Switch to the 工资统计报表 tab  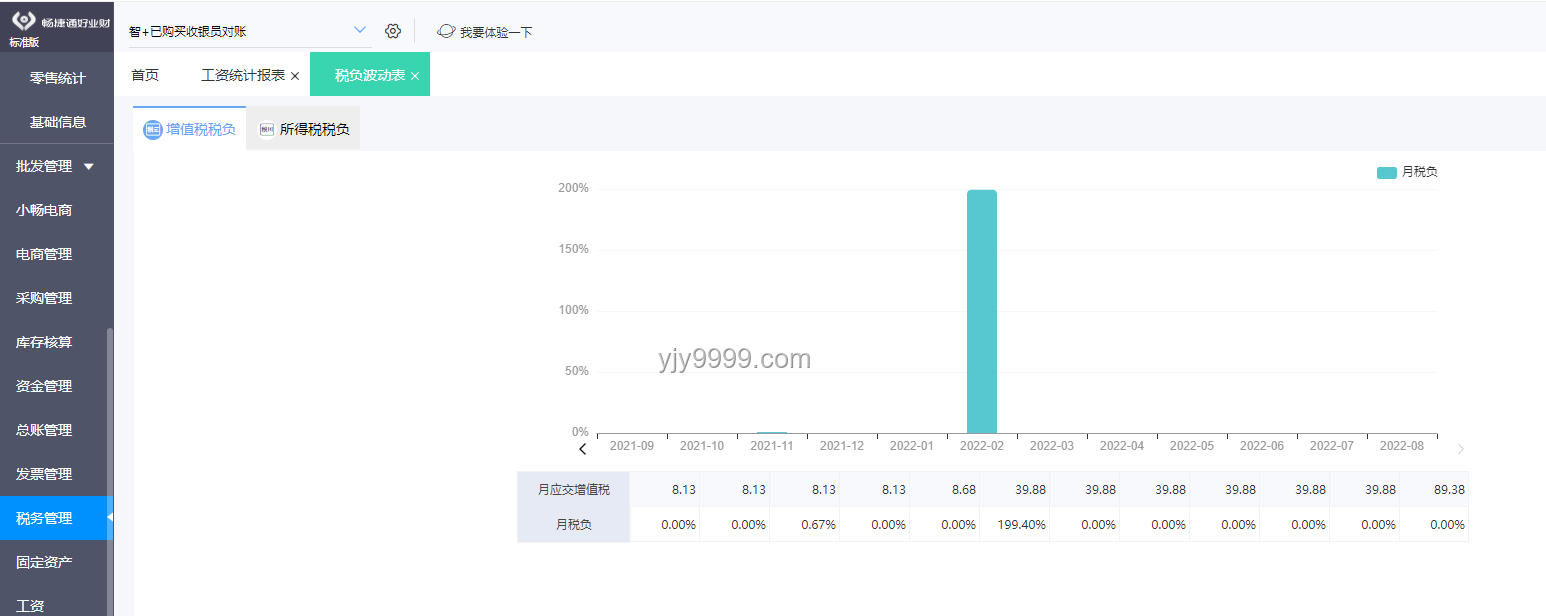pos(243,75)
